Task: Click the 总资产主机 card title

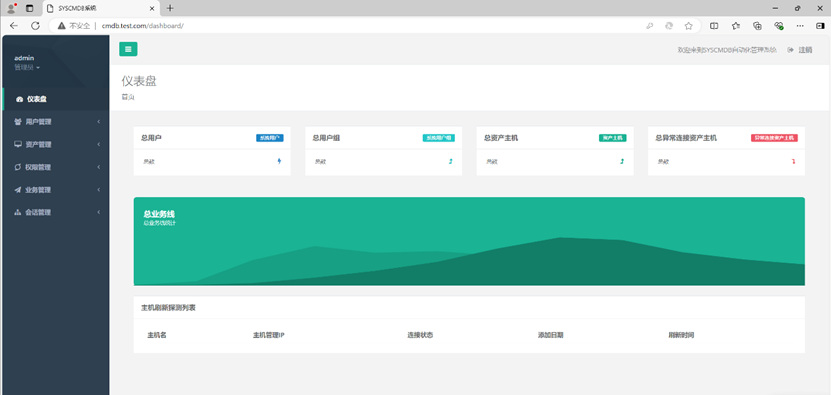Action: coord(501,138)
